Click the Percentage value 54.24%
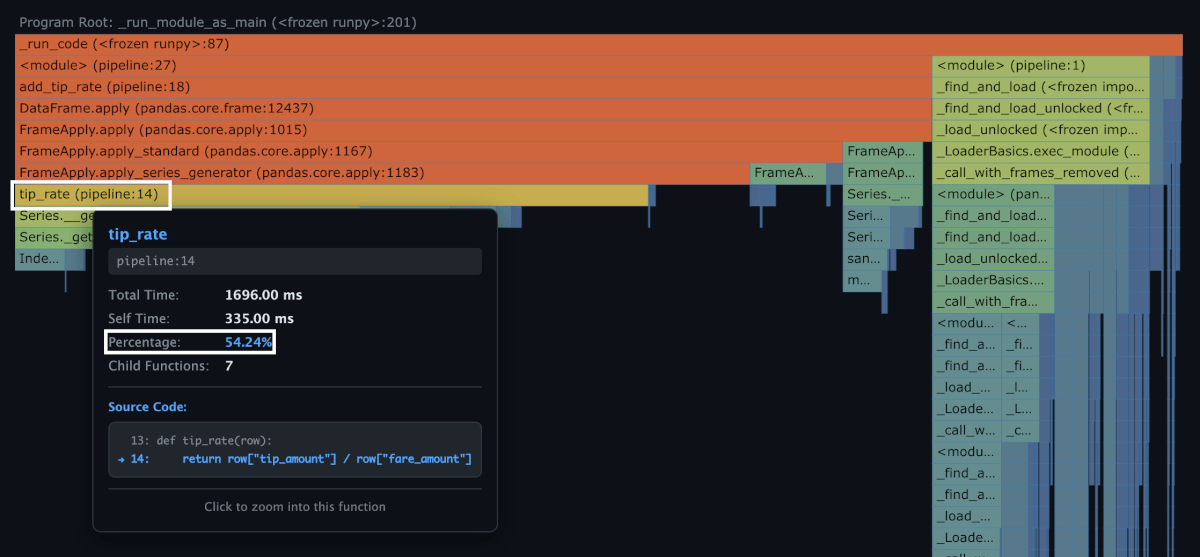 (x=248, y=342)
